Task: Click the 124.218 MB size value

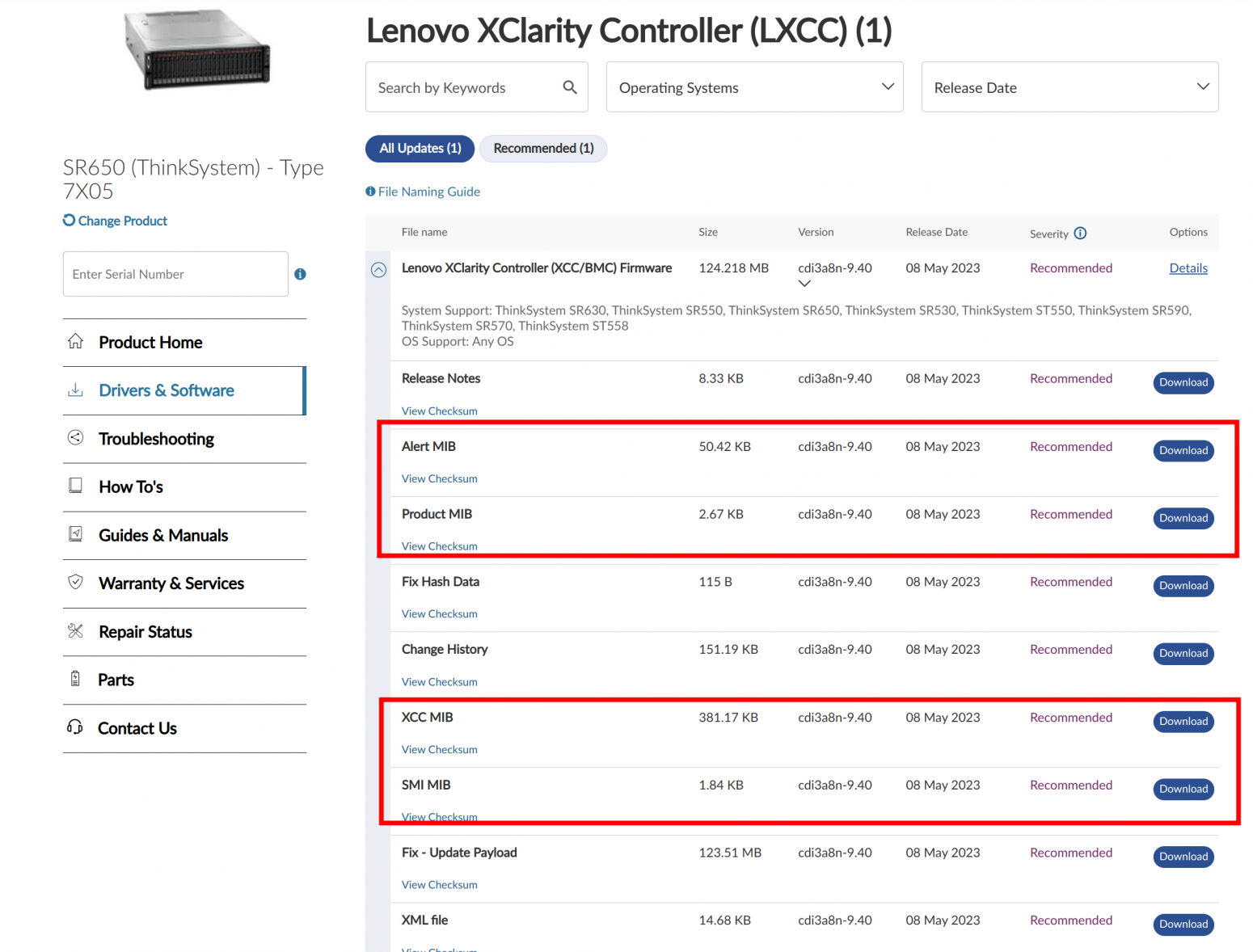Action: [734, 268]
